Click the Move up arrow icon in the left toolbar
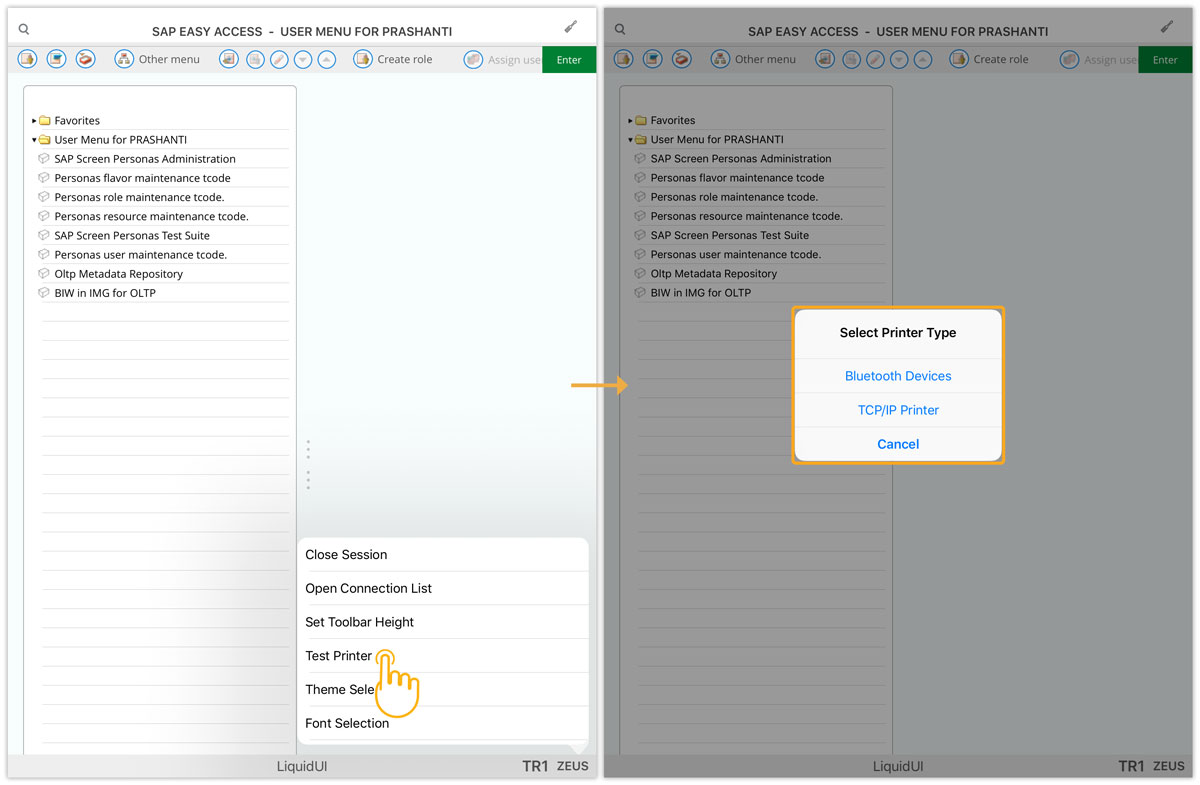 tap(327, 59)
